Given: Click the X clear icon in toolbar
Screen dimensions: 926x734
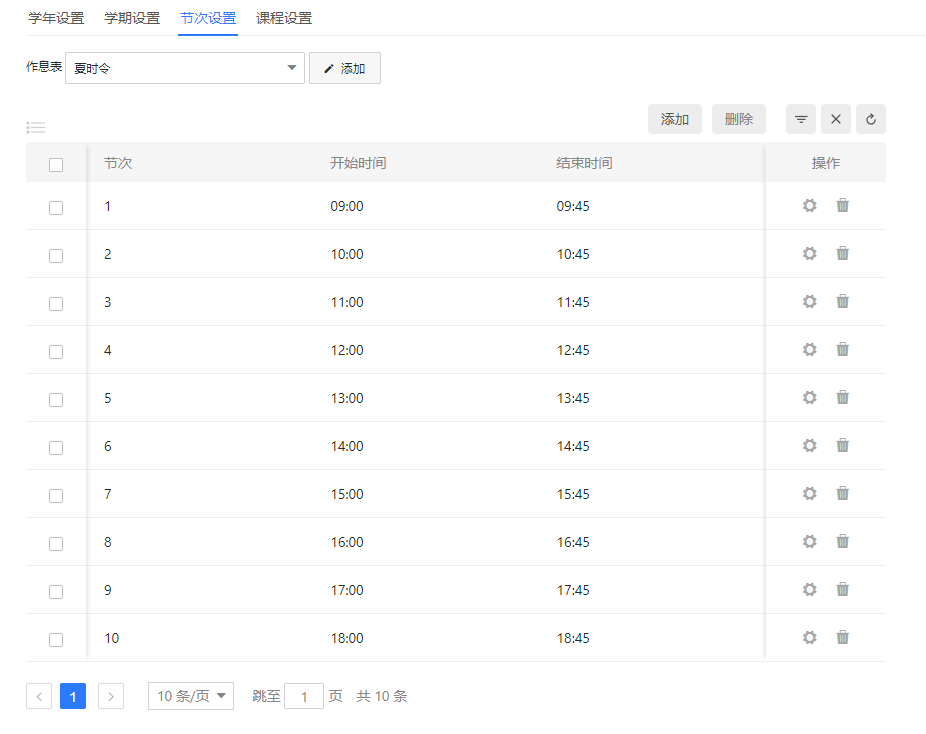Looking at the screenshot, I should click(836, 119).
